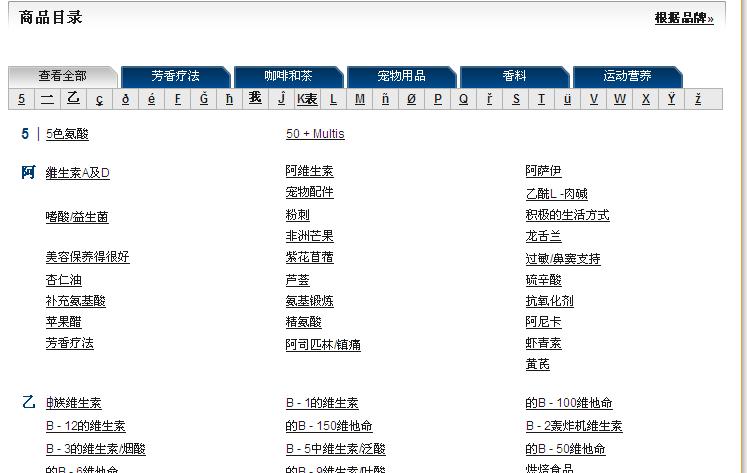
Task: Click index letter Q in alphabet bar
Action: pyautogui.click(x=464, y=99)
